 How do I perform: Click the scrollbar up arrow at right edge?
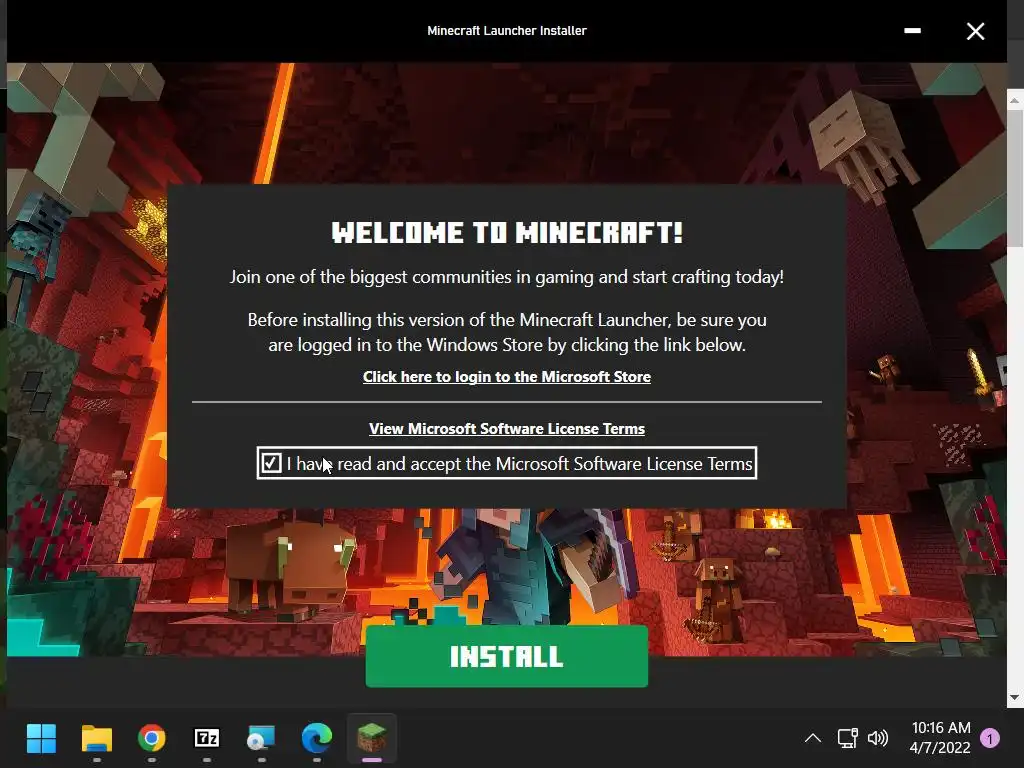pos(1014,100)
